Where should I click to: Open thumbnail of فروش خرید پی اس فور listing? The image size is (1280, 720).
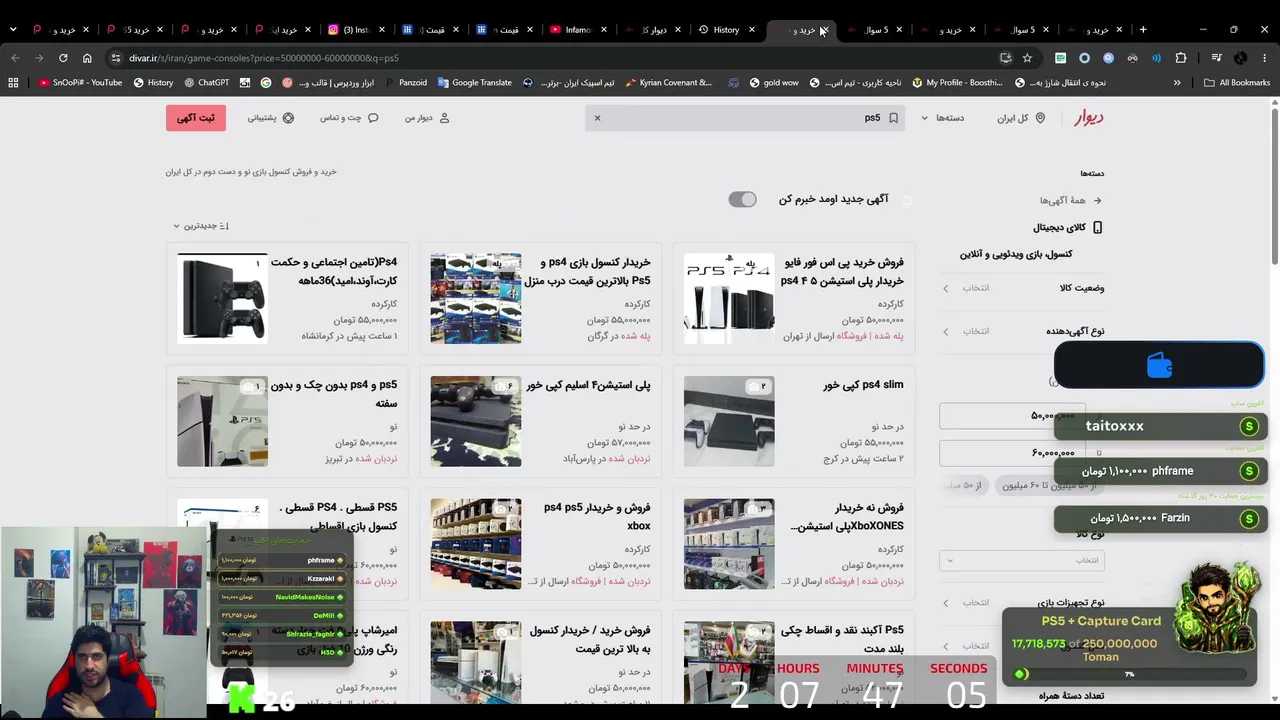[729, 298]
